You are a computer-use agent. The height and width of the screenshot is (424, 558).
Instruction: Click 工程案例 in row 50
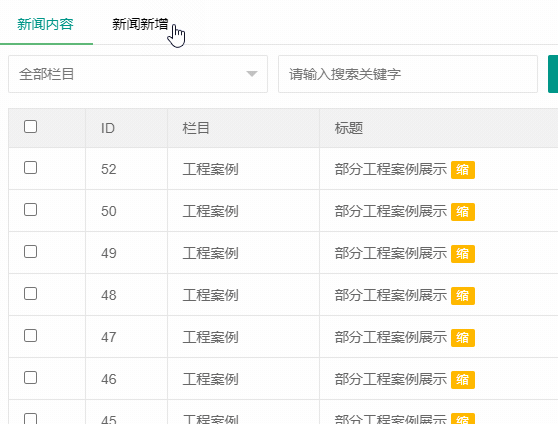pyautogui.click(x=210, y=211)
